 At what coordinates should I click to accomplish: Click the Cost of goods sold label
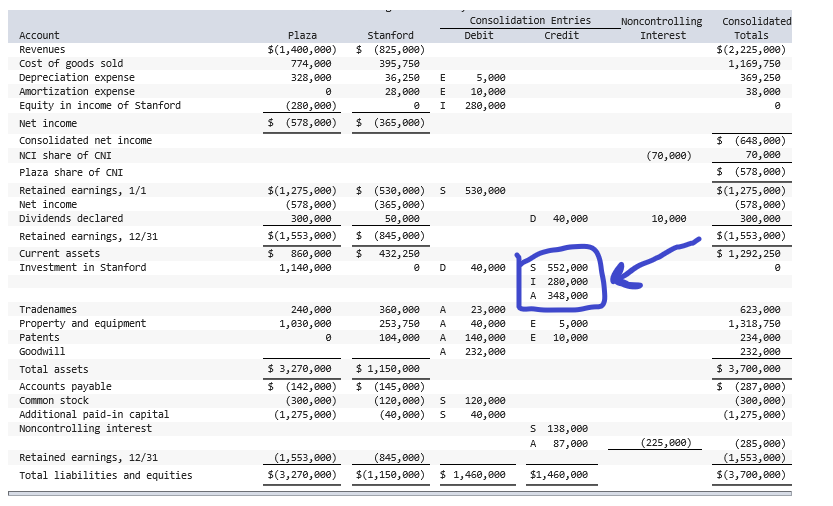[71, 63]
